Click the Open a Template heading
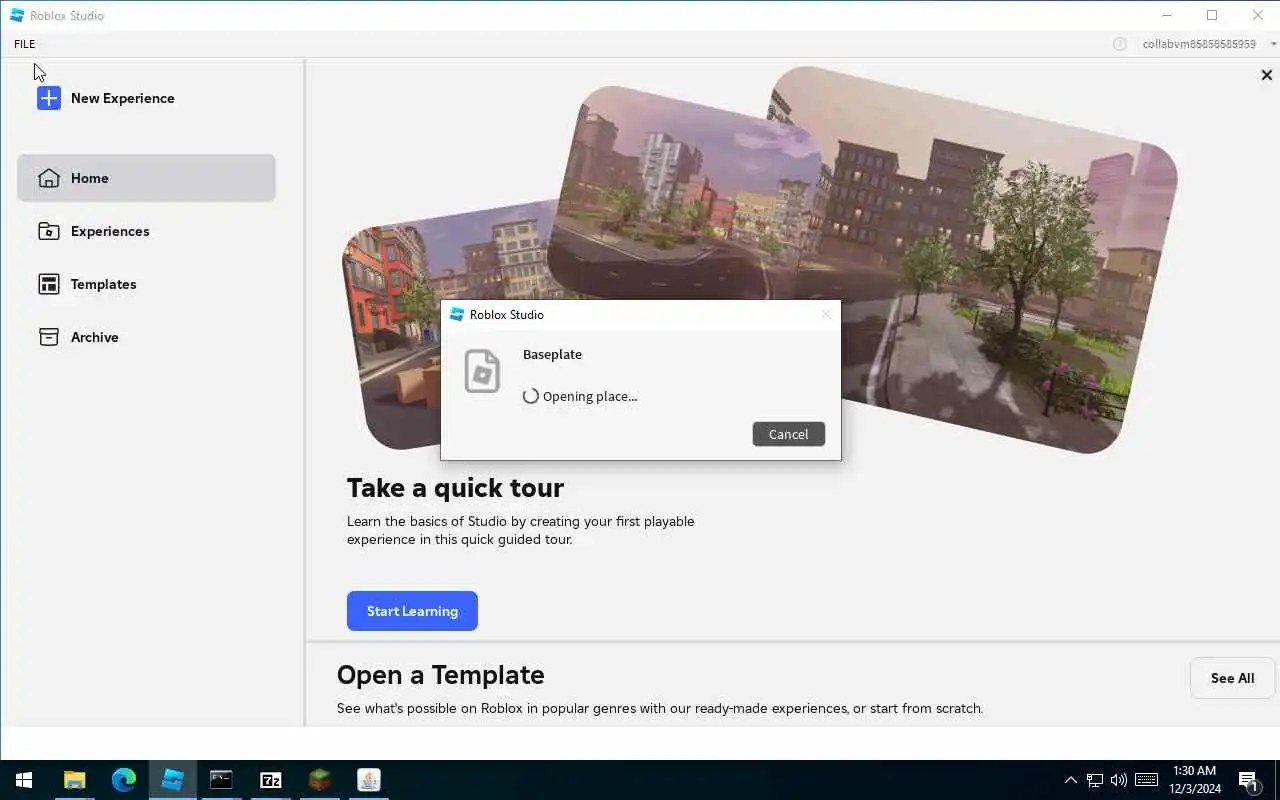Image resolution: width=1280 pixels, height=800 pixels. click(440, 675)
